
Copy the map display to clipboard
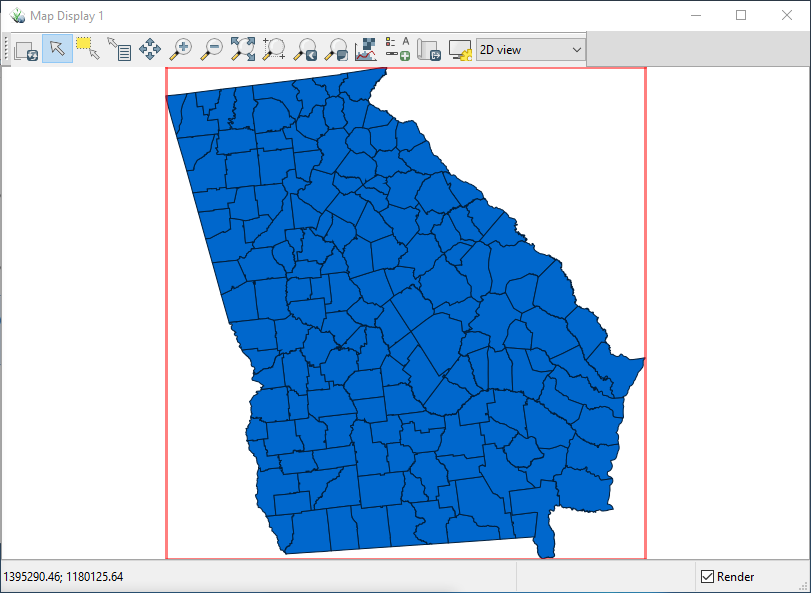(25, 49)
